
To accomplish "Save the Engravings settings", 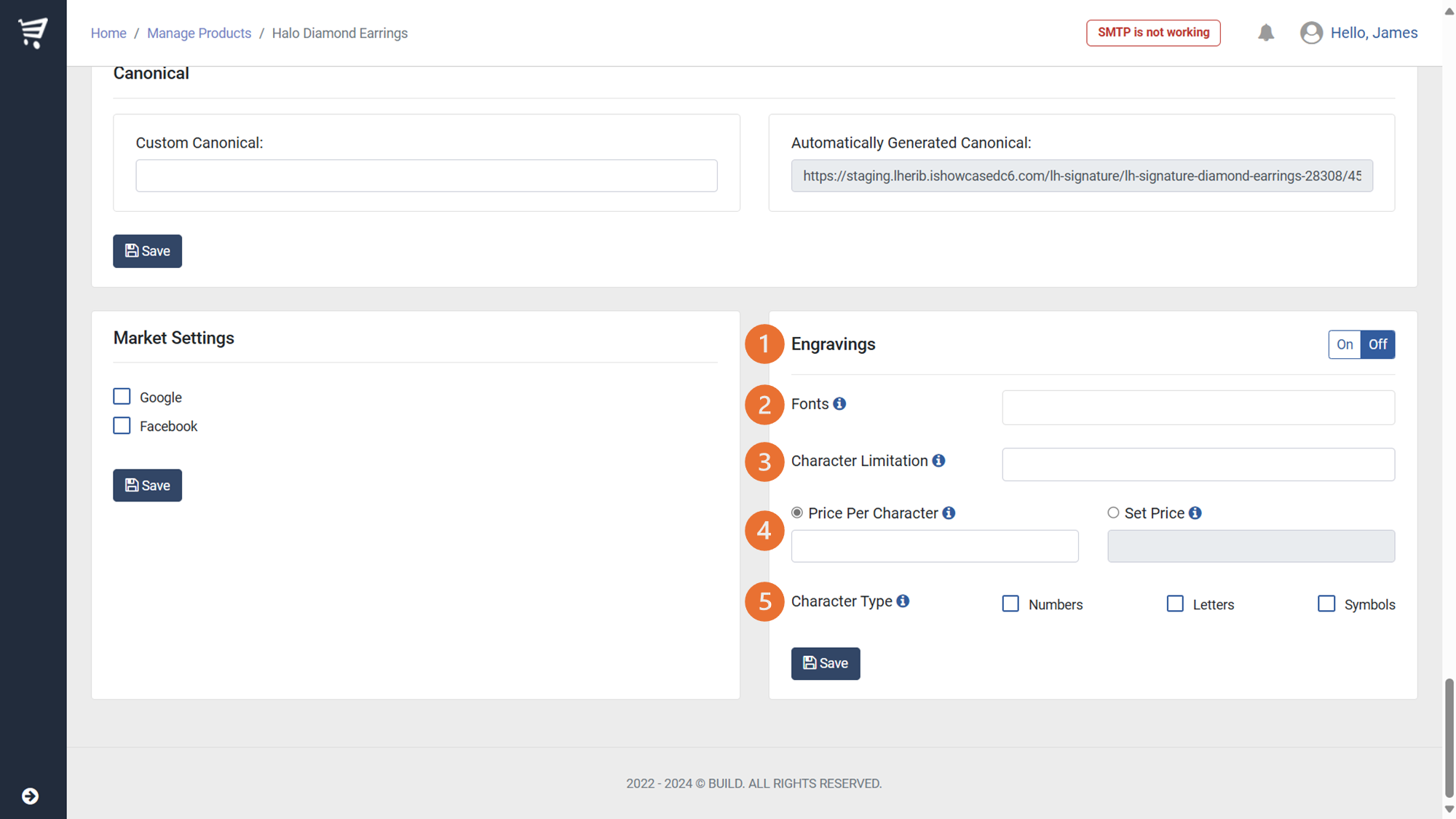I will pos(825,663).
